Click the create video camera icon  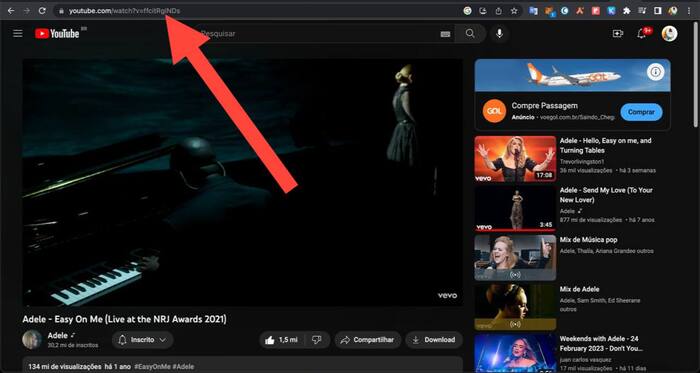pos(618,33)
